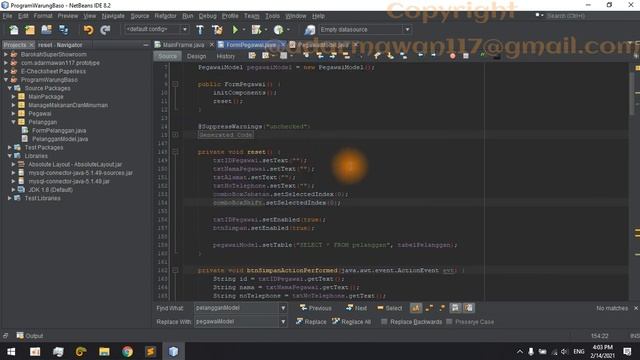Click the Profile Project toolbar icon
The image size is (640, 360).
(x=278, y=30)
